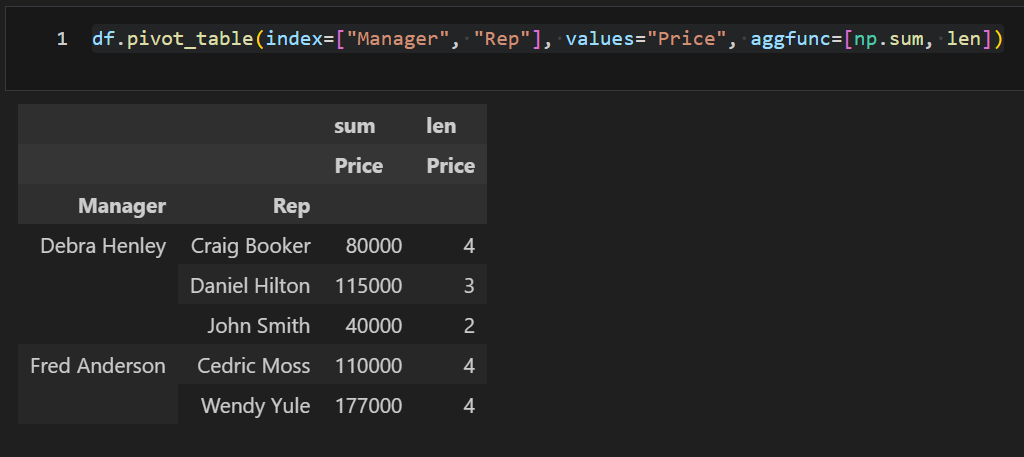Click the Craig Booker row label
Viewport: 1024px width, 457px height.
(250, 246)
